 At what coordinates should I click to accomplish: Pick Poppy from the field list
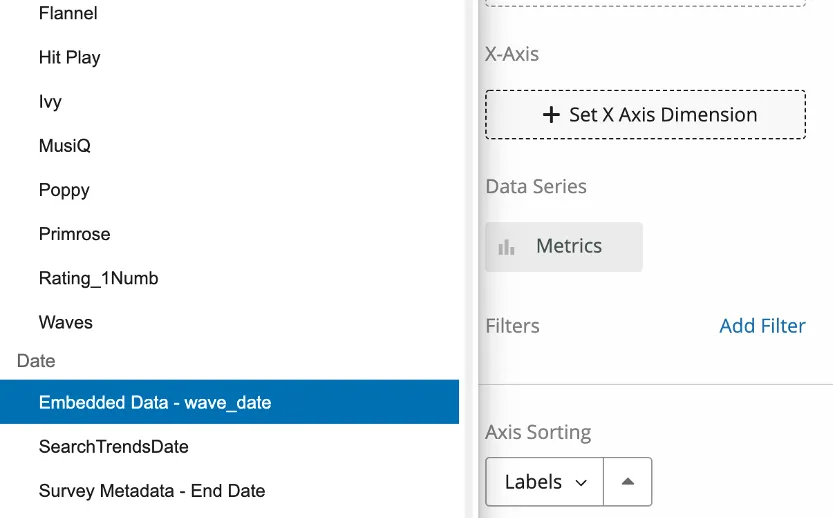pos(64,190)
